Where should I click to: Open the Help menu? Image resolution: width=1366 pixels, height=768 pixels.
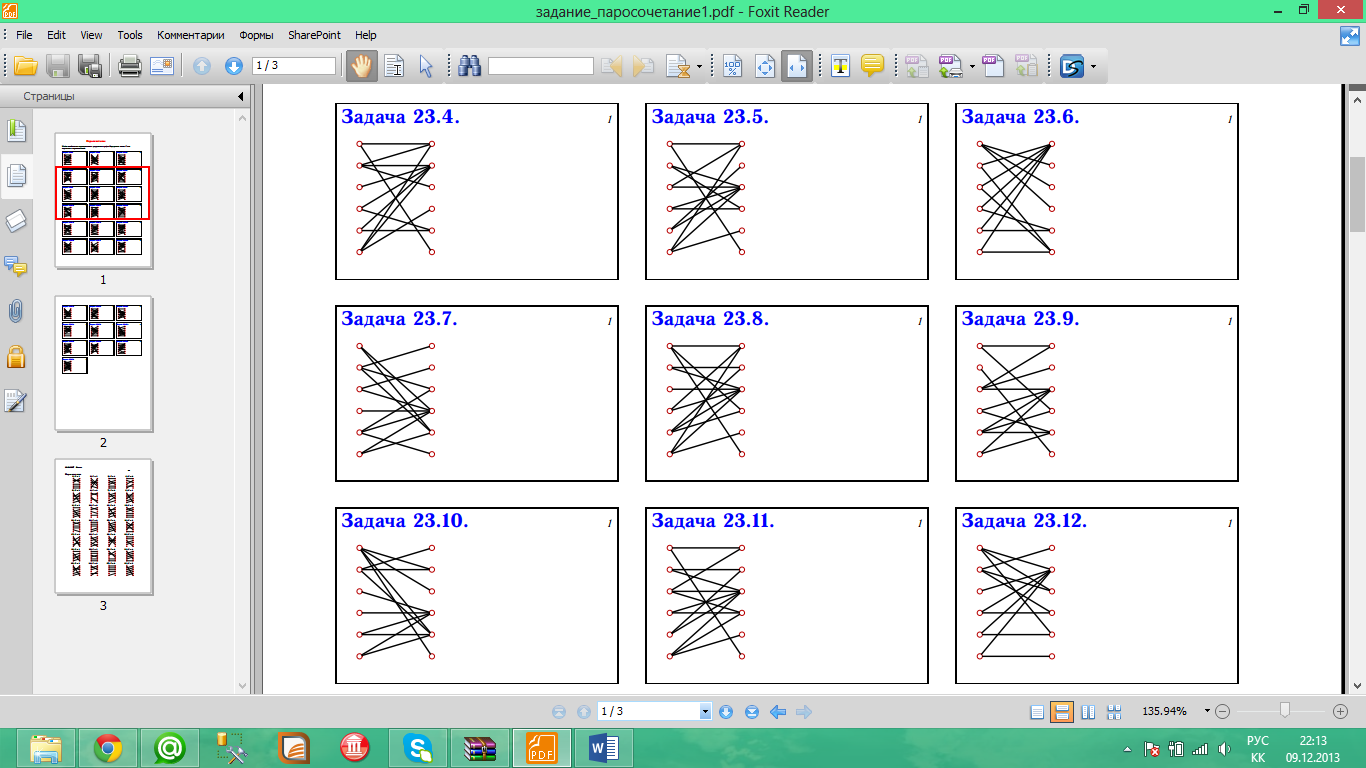point(366,34)
